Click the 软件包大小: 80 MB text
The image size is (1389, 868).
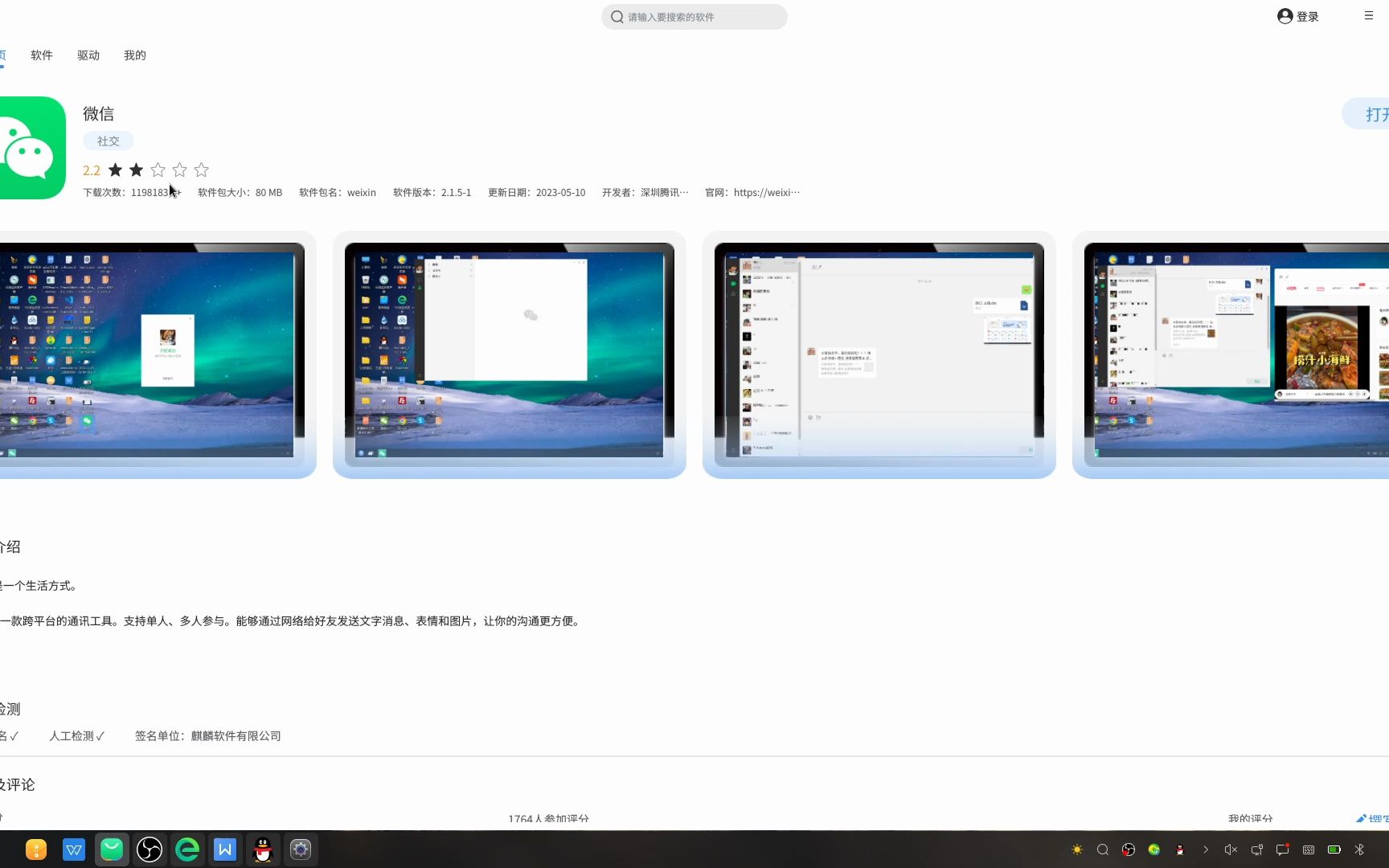pos(240,193)
